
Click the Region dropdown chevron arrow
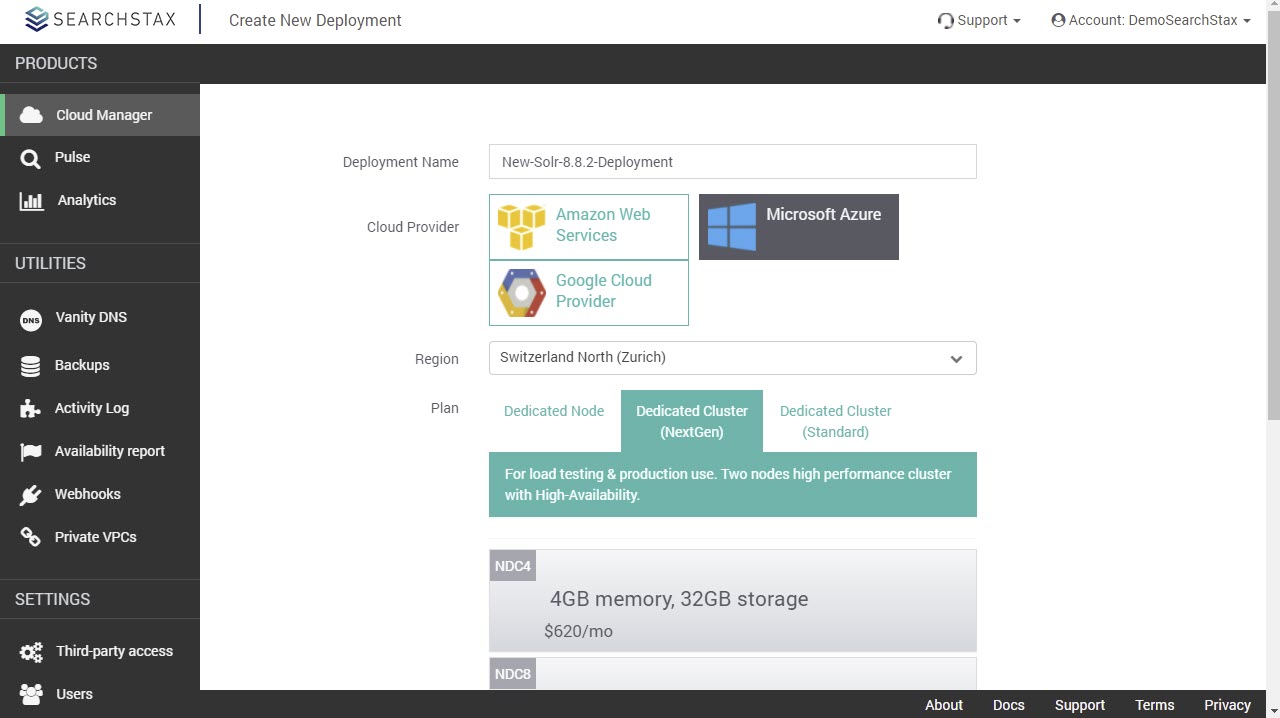[956, 359]
